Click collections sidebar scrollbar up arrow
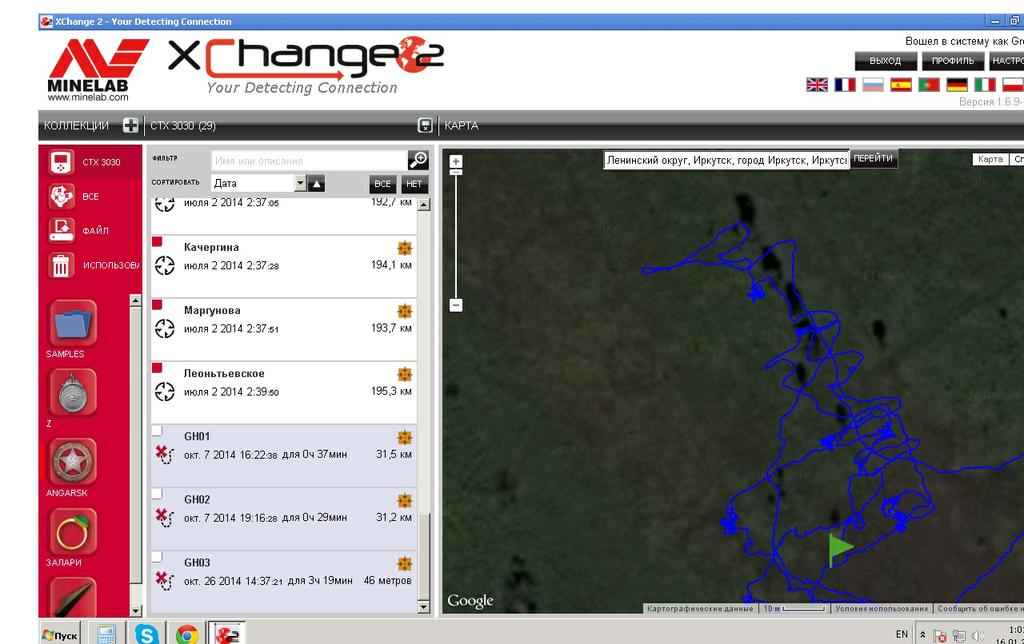This screenshot has width=1024, height=644. coord(135,300)
